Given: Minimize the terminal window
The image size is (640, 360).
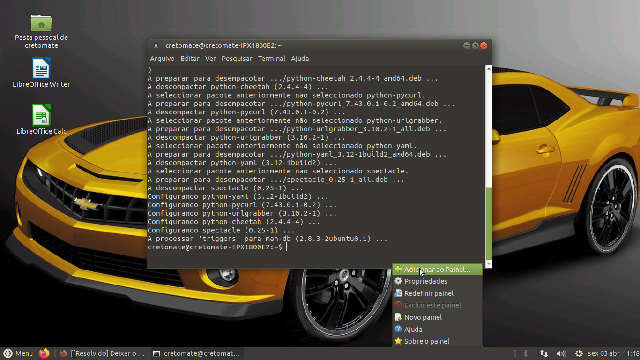Looking at the screenshot, I should tap(467, 45).
